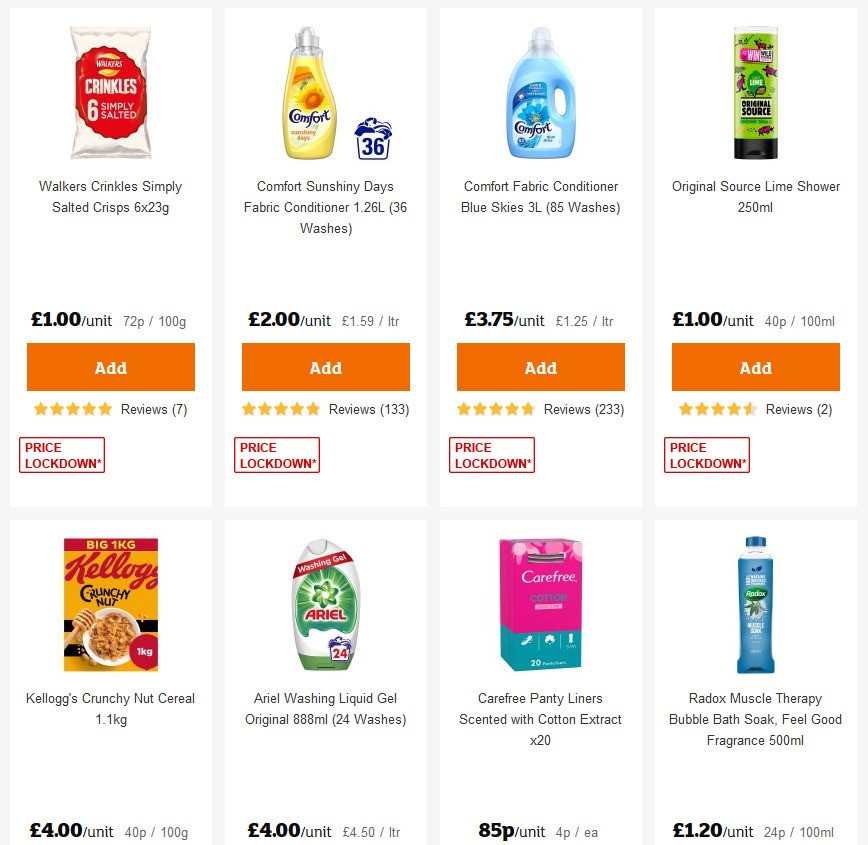
Task: Add Walkers Crinkles Simply Salted Crisps to basket
Action: click(110, 367)
